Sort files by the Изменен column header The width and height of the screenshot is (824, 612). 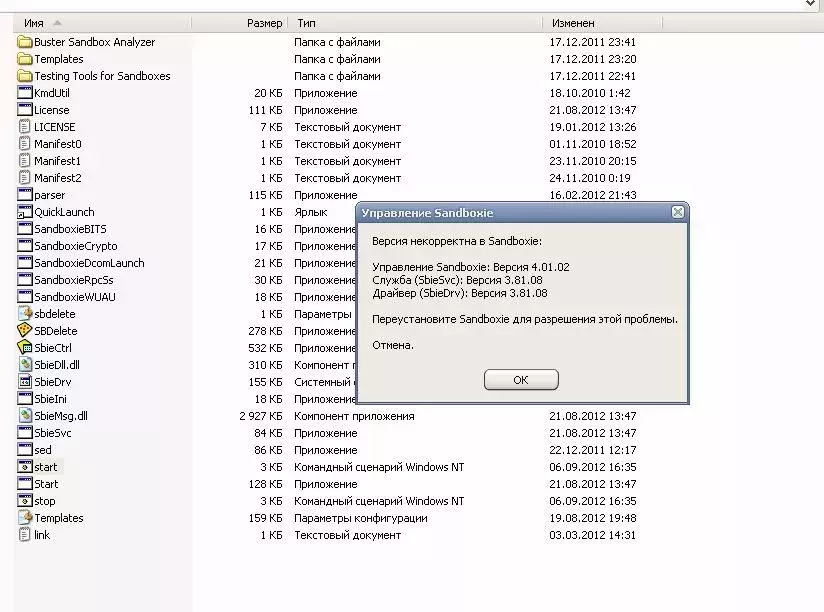(603, 23)
